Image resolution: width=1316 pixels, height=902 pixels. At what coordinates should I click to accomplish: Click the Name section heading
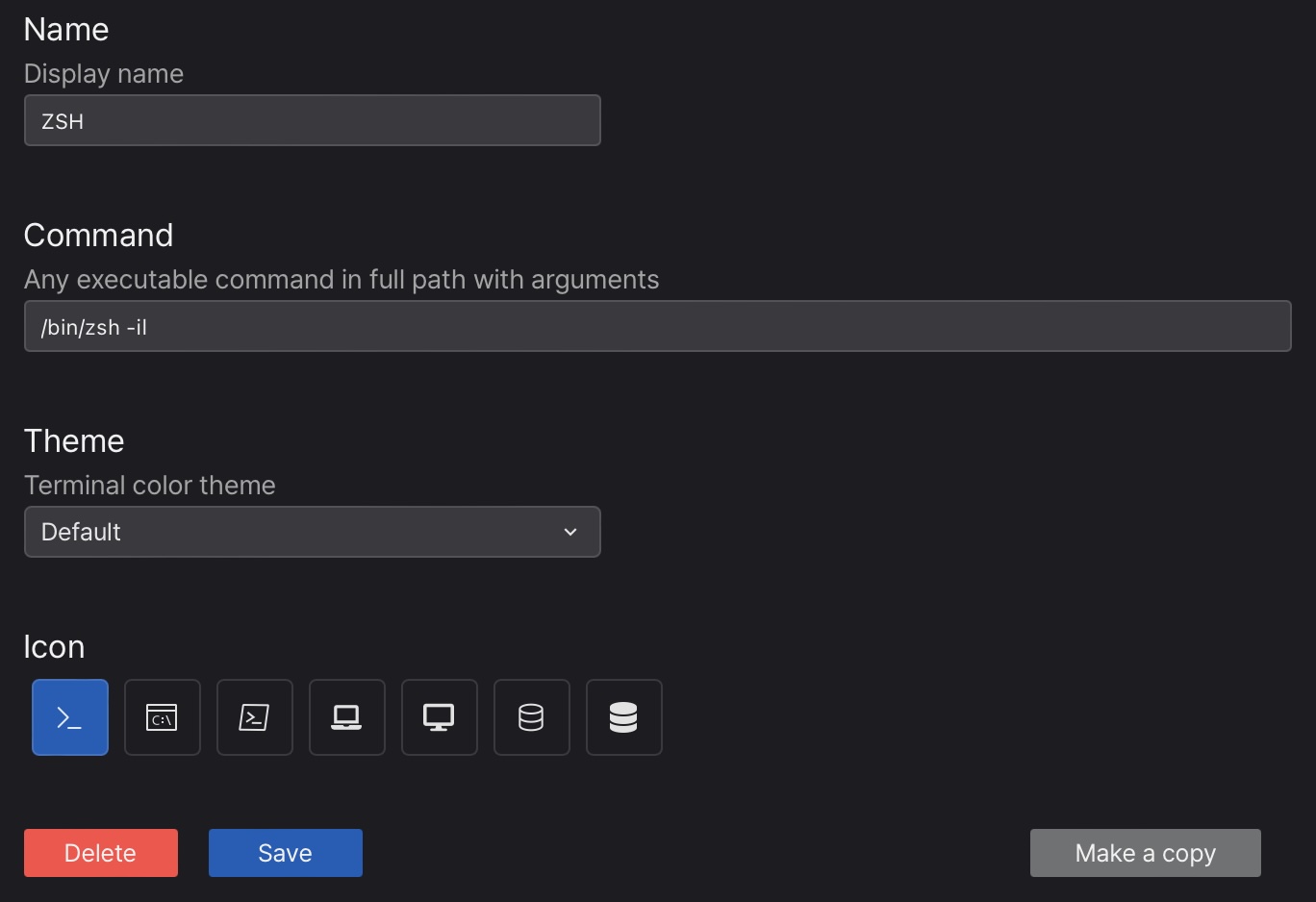[66, 30]
